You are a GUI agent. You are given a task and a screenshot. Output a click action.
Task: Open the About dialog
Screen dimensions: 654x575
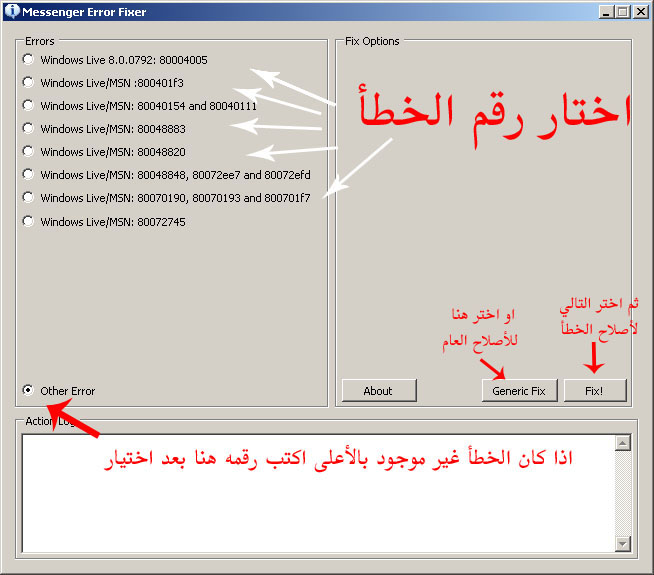click(378, 391)
